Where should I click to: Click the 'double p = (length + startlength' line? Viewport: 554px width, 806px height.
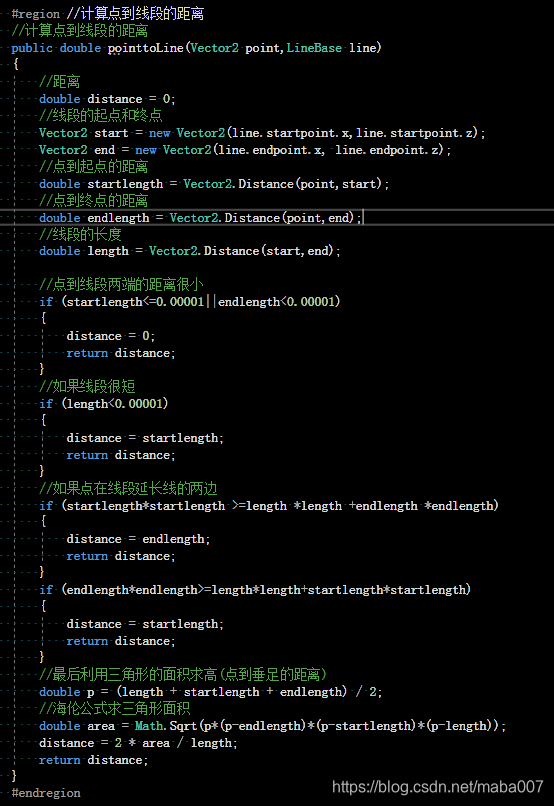tap(211, 692)
